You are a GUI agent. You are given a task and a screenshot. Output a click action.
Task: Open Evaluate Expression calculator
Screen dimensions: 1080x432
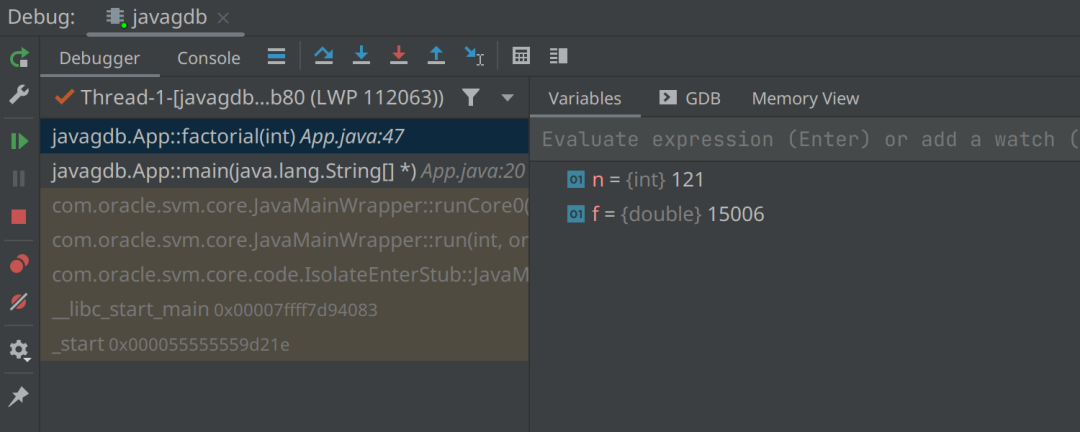click(x=521, y=56)
